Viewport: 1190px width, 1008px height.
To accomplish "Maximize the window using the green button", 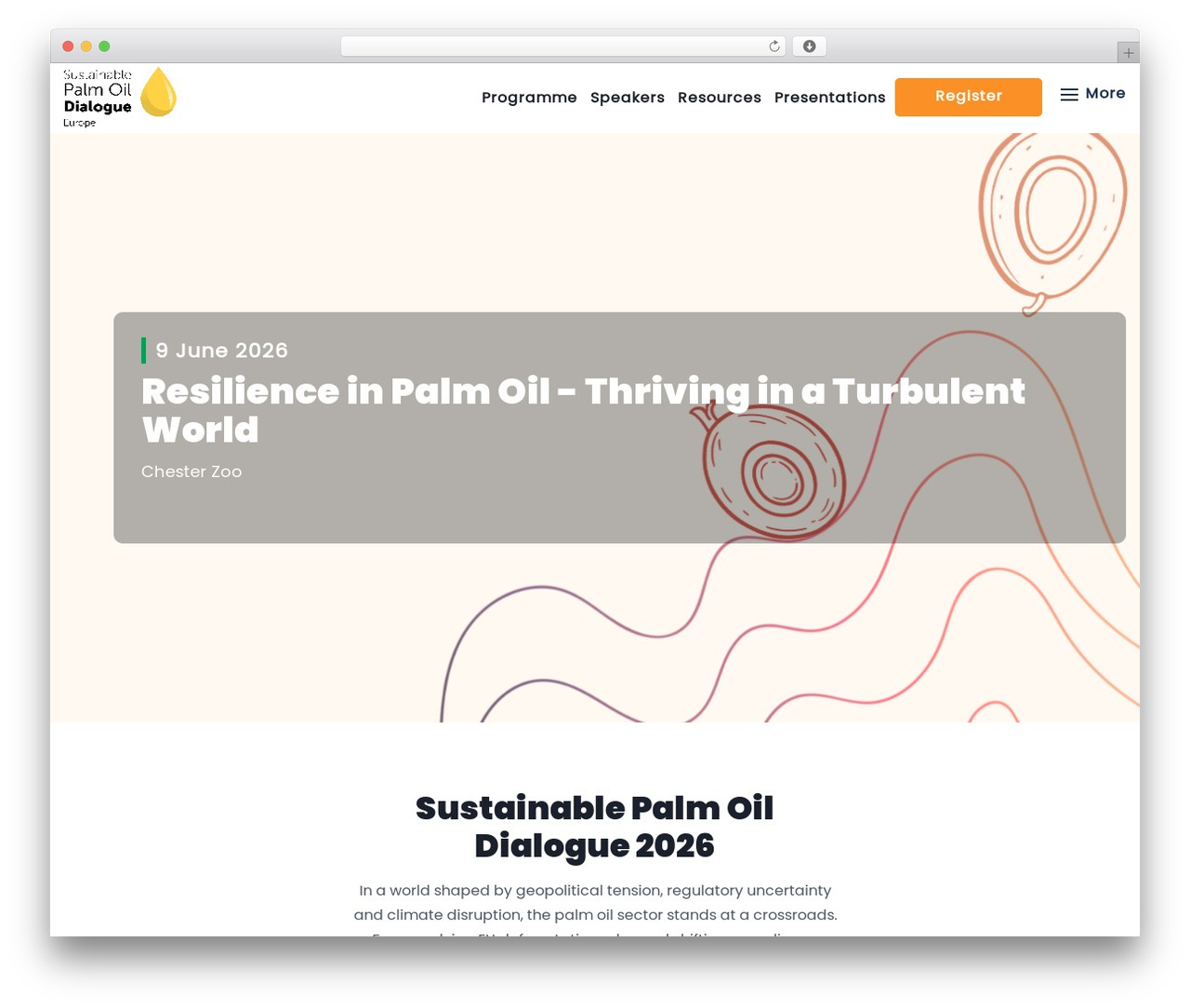I will [104, 46].
